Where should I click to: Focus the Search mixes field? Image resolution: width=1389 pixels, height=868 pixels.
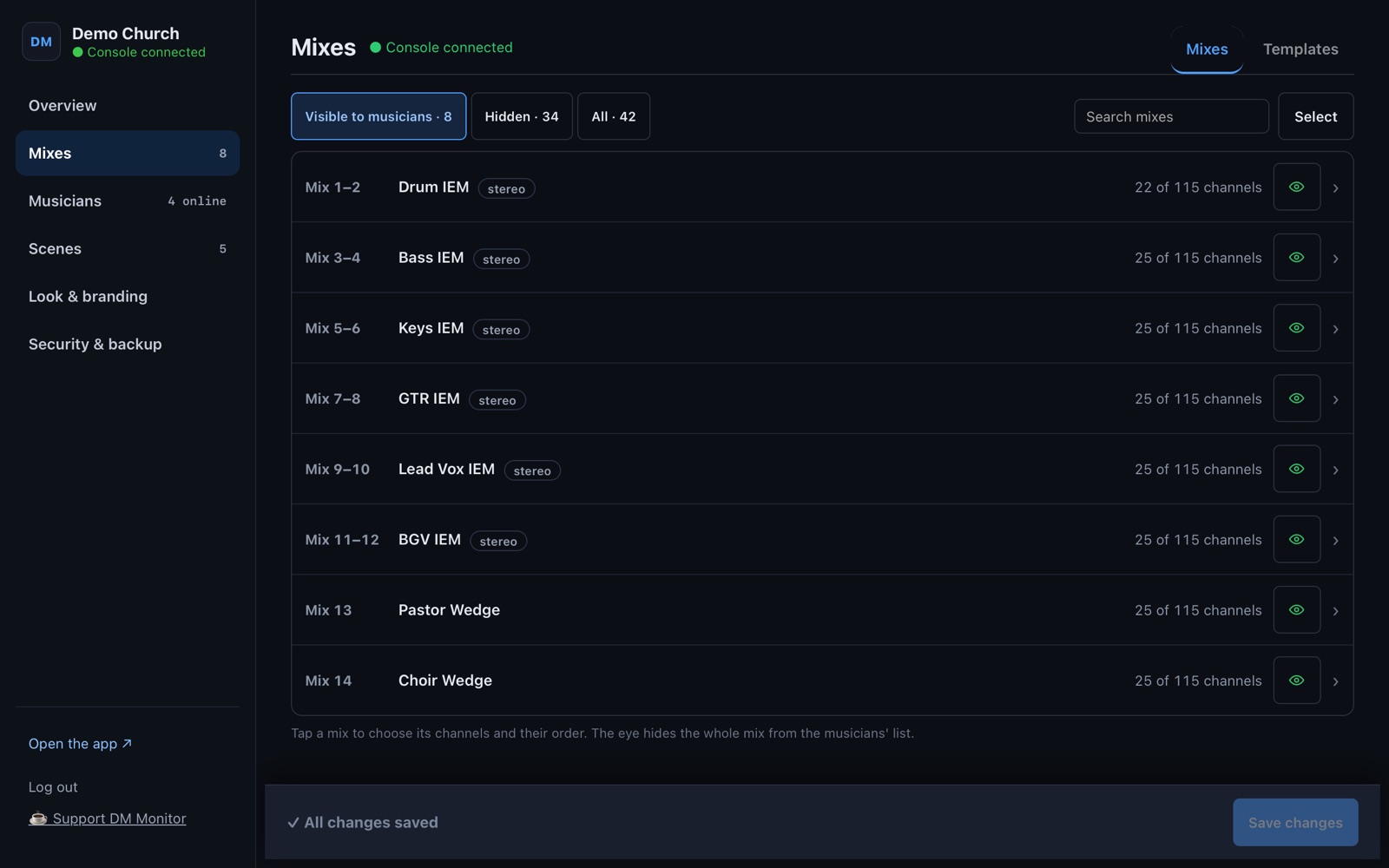point(1171,116)
